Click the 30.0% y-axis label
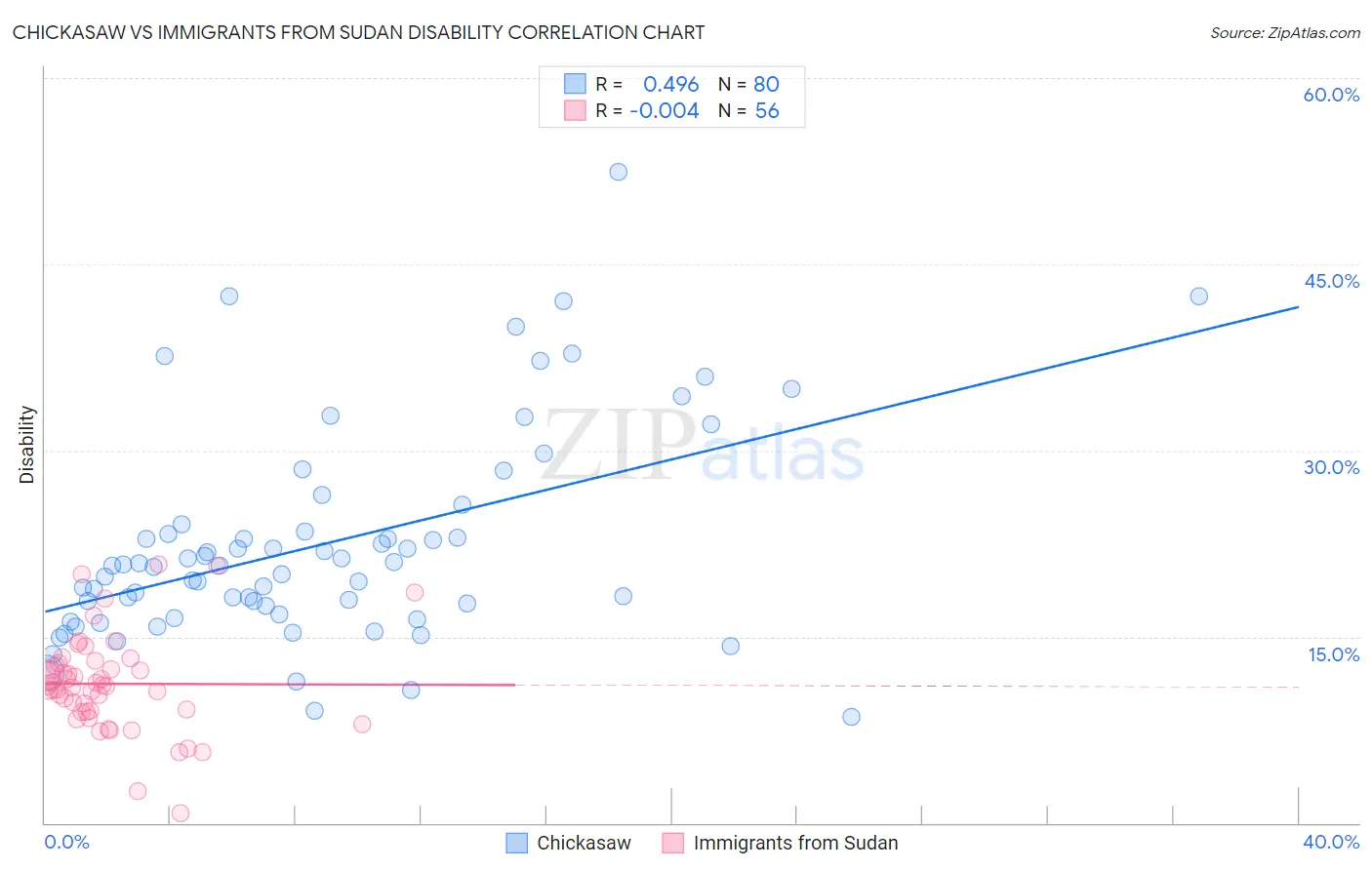This screenshot has width=1372, height=870. tap(1331, 467)
